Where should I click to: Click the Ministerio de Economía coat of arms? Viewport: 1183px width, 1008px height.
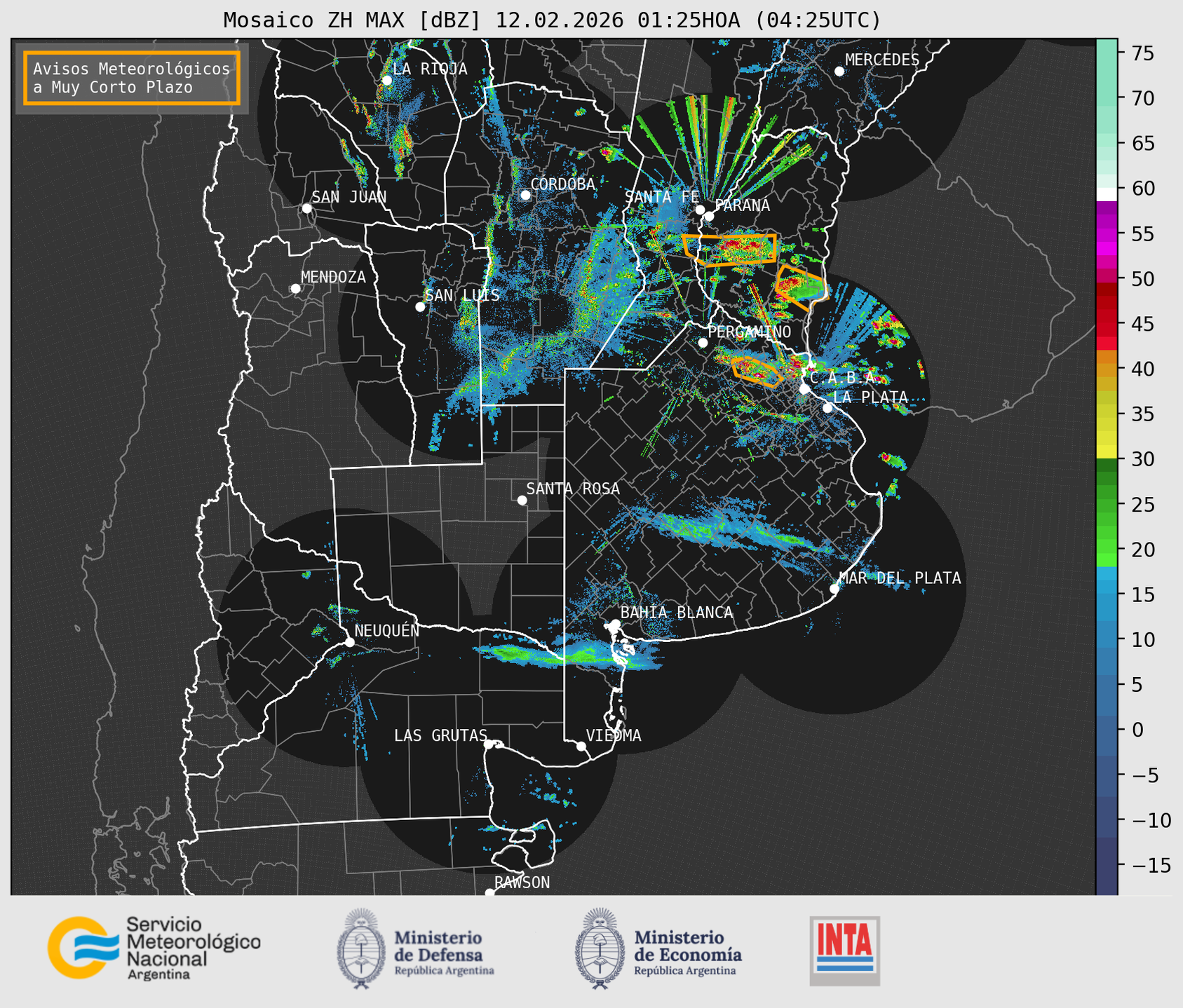[600, 948]
